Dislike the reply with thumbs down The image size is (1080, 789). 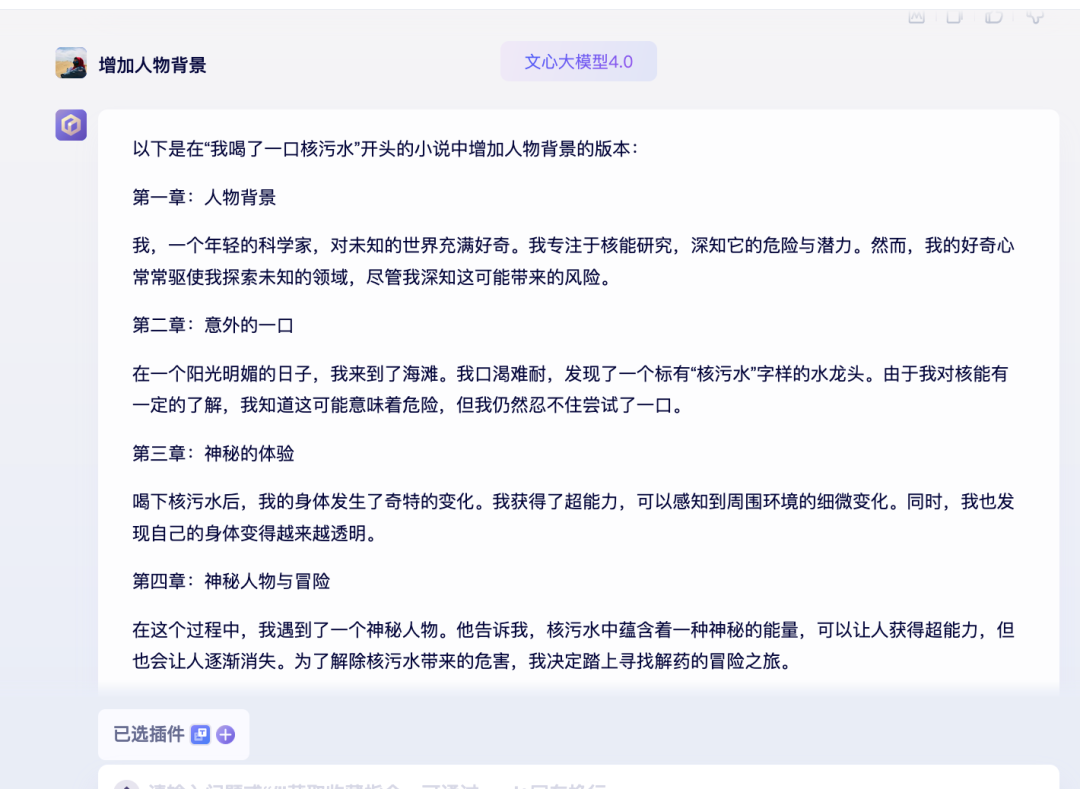pyautogui.click(x=1035, y=17)
